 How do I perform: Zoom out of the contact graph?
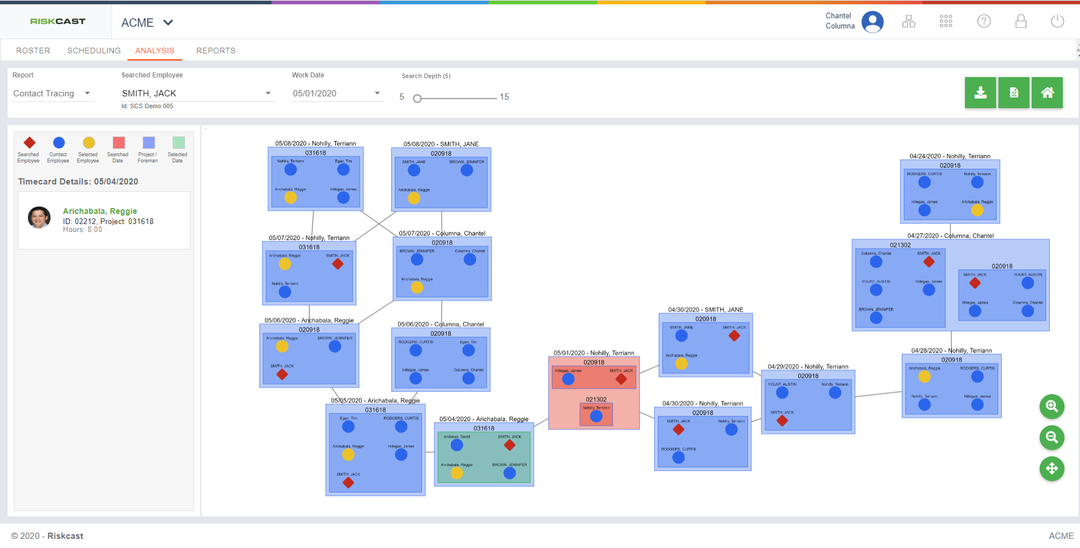click(x=1052, y=437)
